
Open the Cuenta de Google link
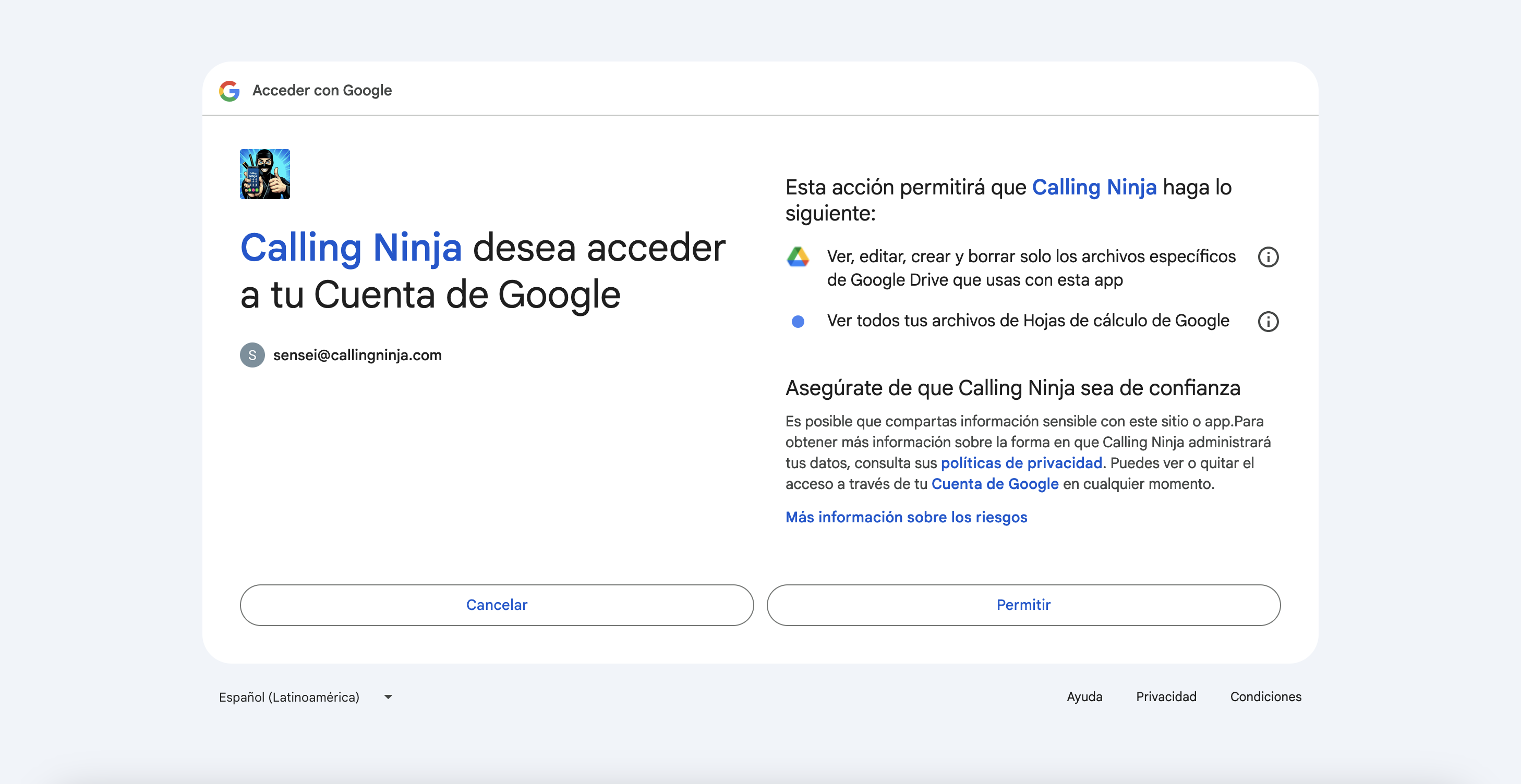pos(995,484)
